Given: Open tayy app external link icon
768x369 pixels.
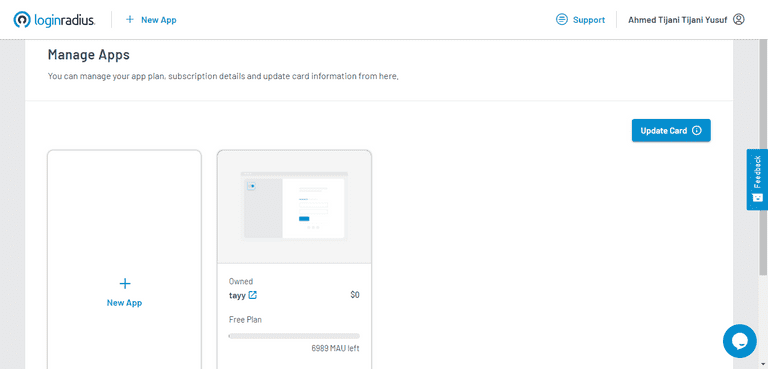Looking at the screenshot, I should (x=253, y=295).
